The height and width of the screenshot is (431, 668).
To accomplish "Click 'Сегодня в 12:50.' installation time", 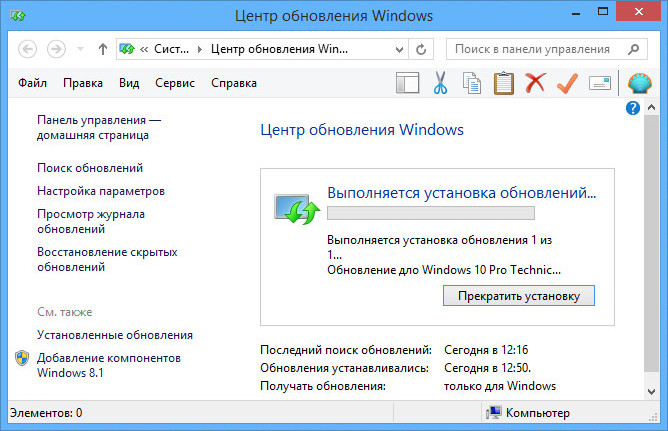I will (x=487, y=368).
